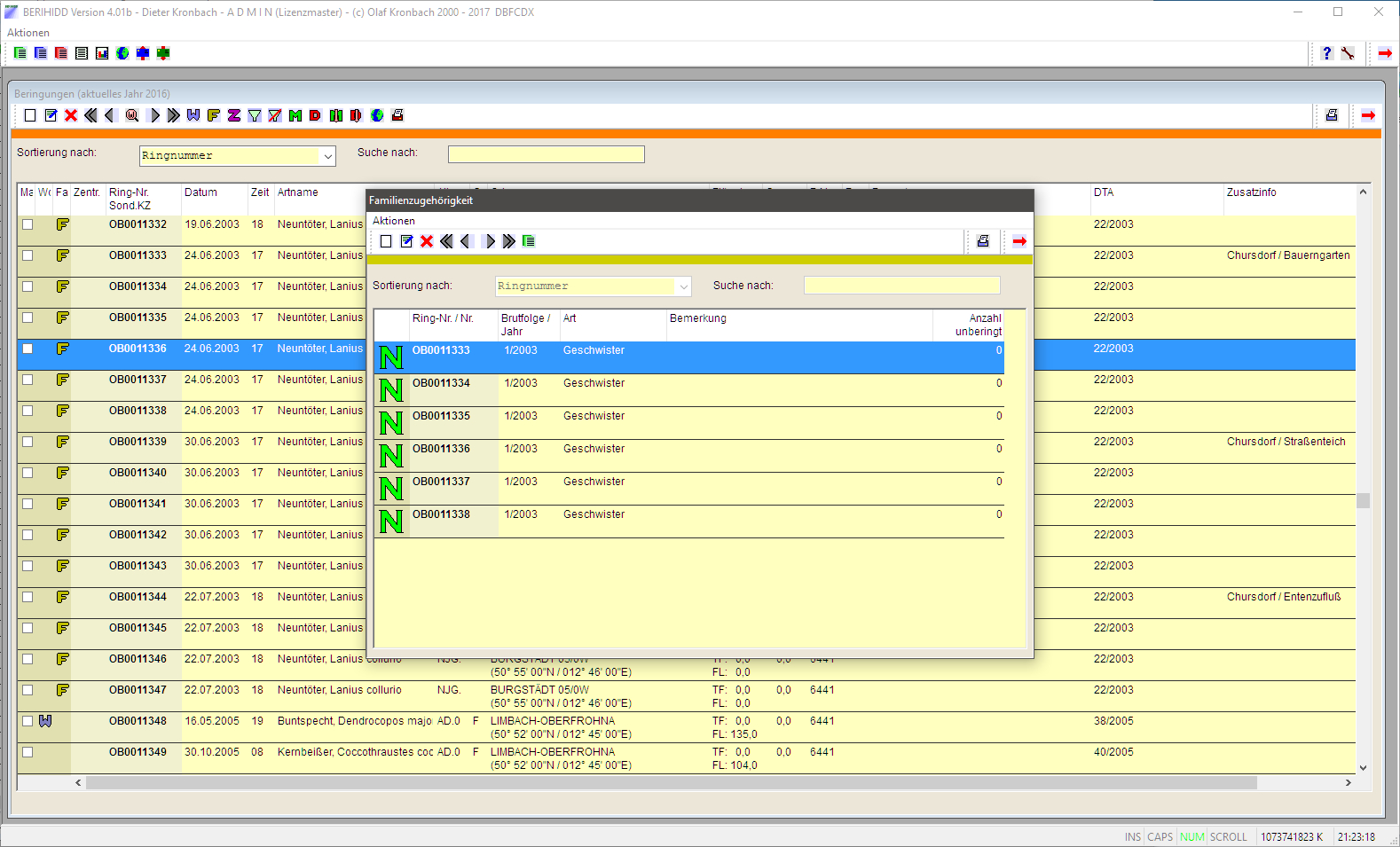The image size is (1400, 847).
Task: Click scroll-down arrow of Beringungen vertical scrollbar
Action: coord(1364,768)
